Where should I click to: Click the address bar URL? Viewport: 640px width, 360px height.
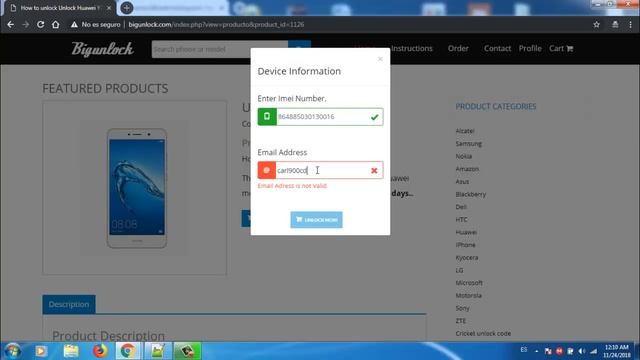(216, 24)
